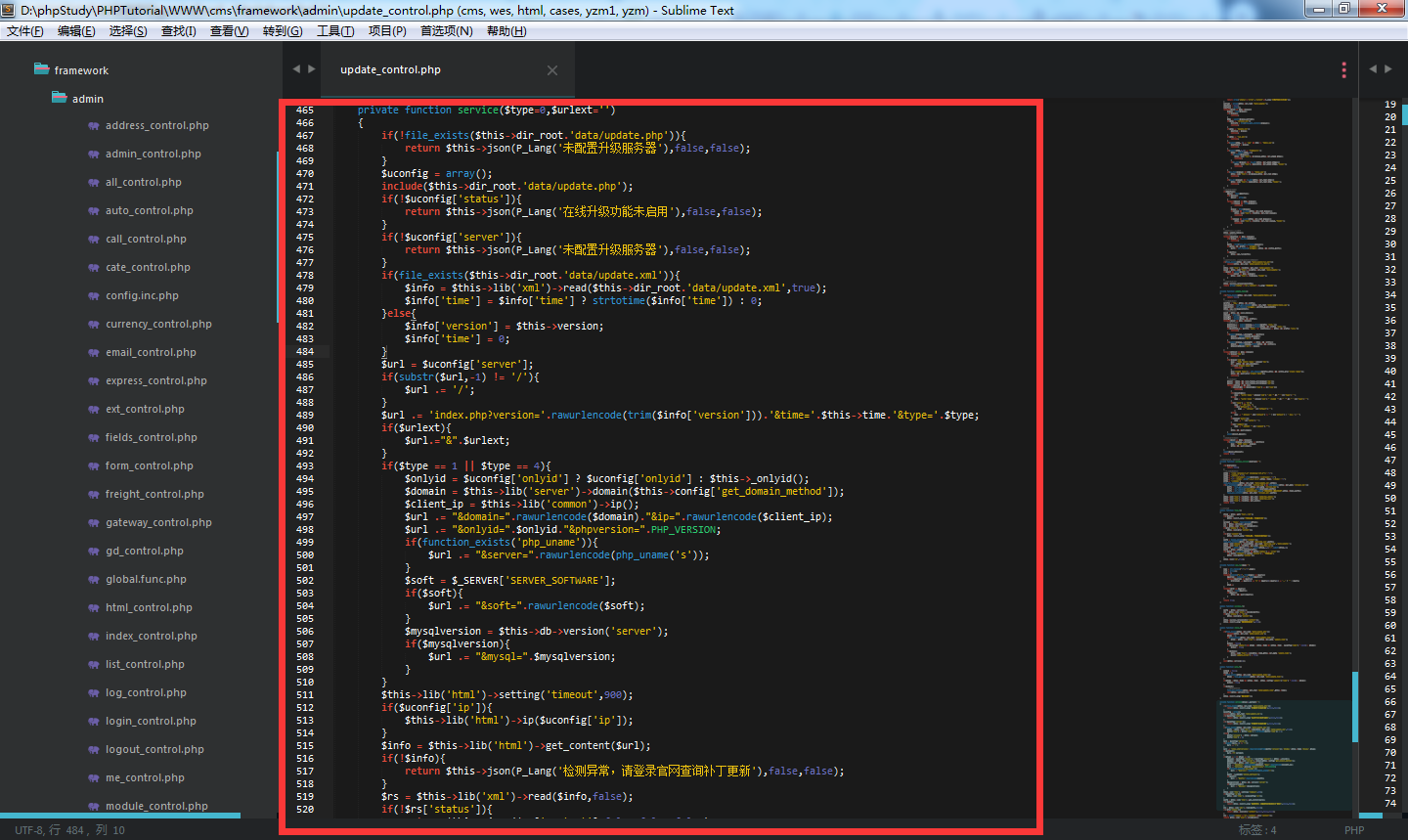Image resolution: width=1408 pixels, height=840 pixels.
Task: Click left arrow of right pane tab bar
Action: click(1373, 68)
